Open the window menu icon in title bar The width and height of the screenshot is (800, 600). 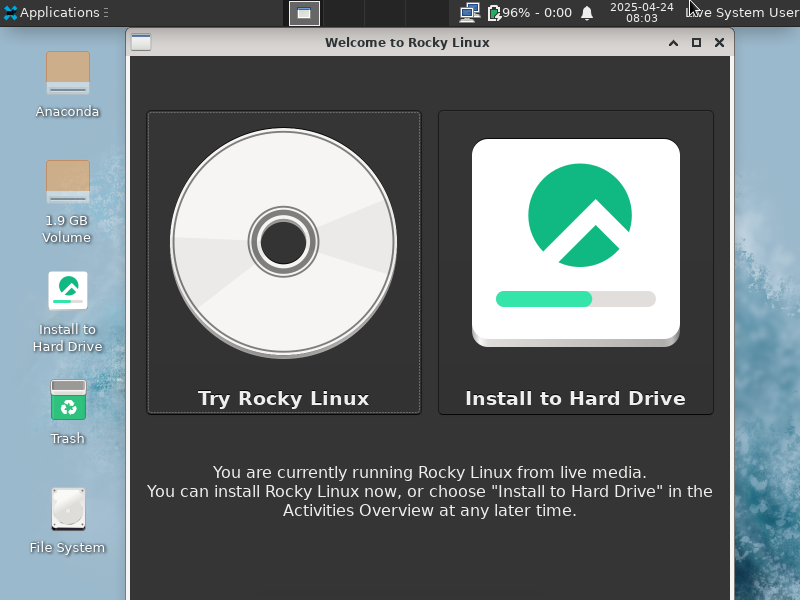(141, 42)
